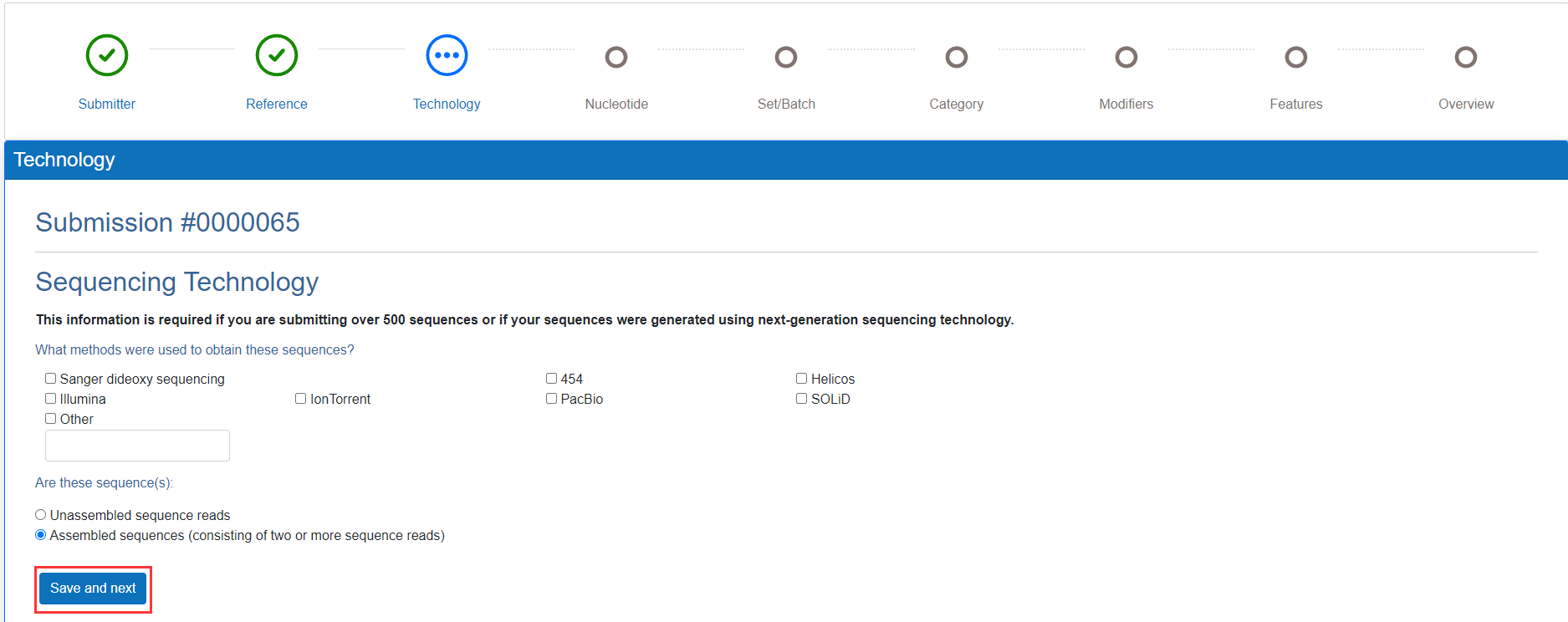Click the Category step circle icon
The image size is (1568, 622).
[957, 57]
